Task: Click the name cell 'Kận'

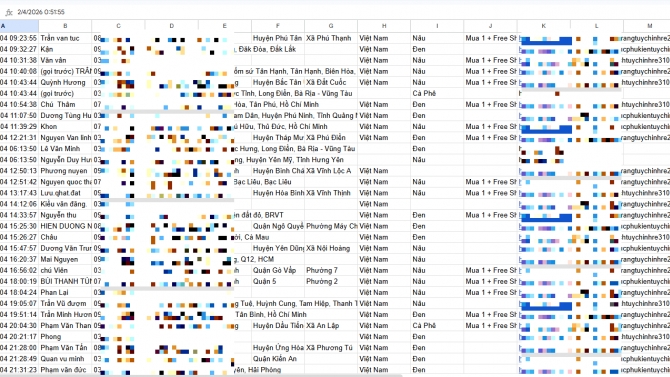Action: click(65, 49)
